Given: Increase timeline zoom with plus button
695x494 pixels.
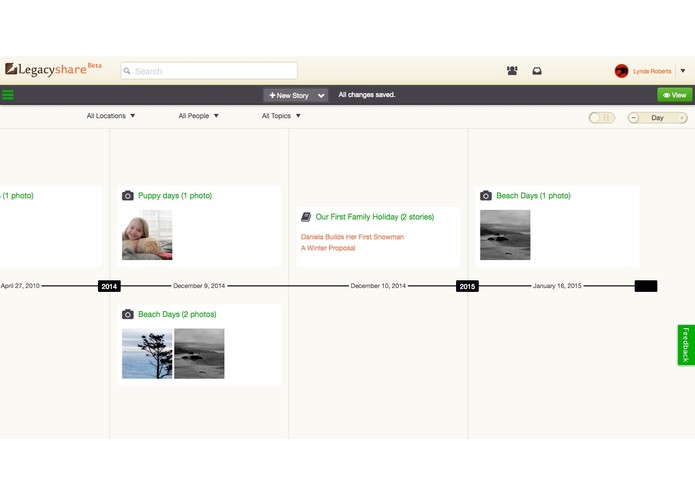Looking at the screenshot, I should [682, 117].
